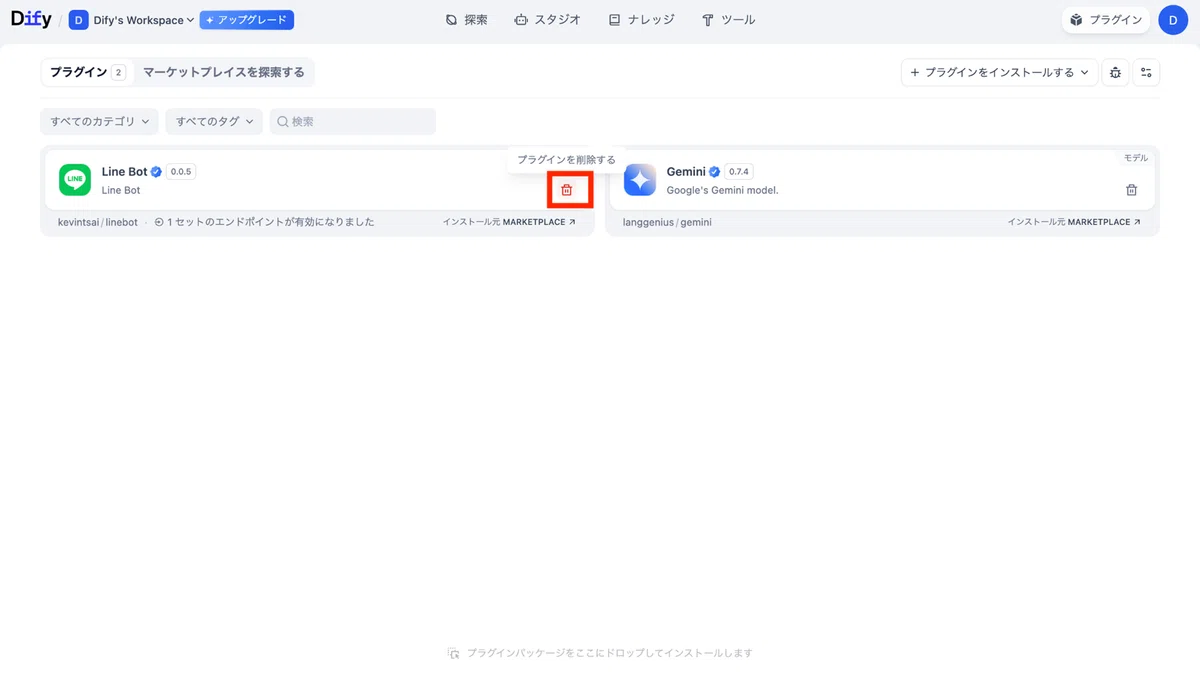Image resolution: width=1200 pixels, height=673 pixels.
Task: Delete the Line Bot plugin via trash icon
Action: [x=566, y=190]
